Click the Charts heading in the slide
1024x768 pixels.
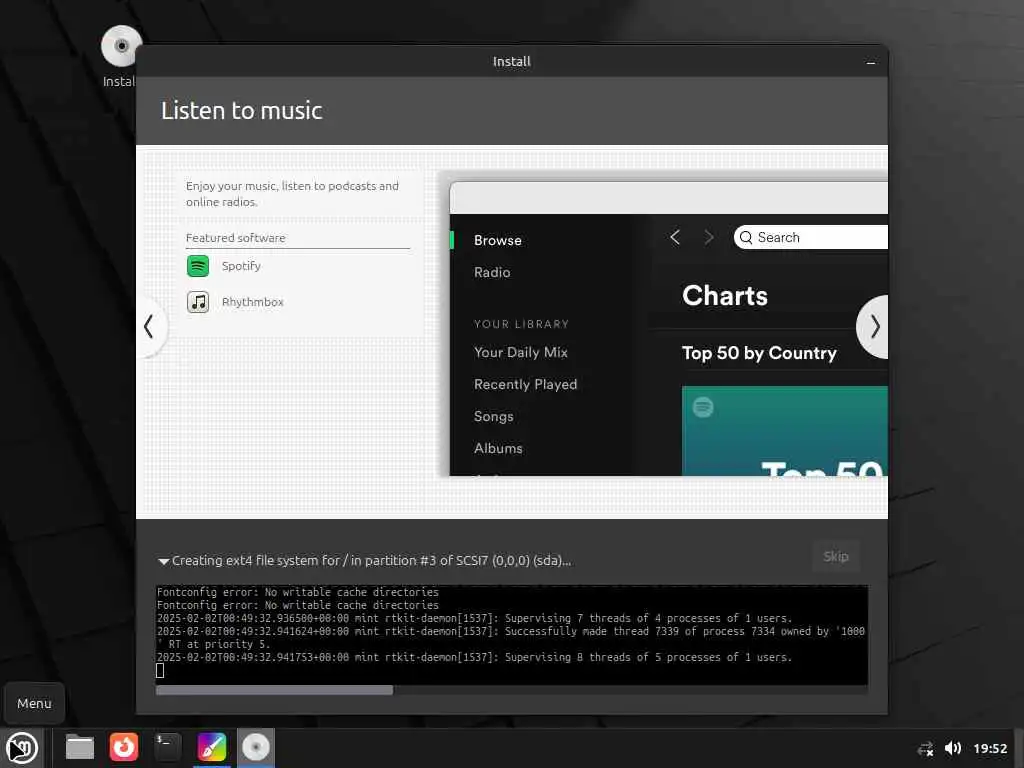coord(725,296)
